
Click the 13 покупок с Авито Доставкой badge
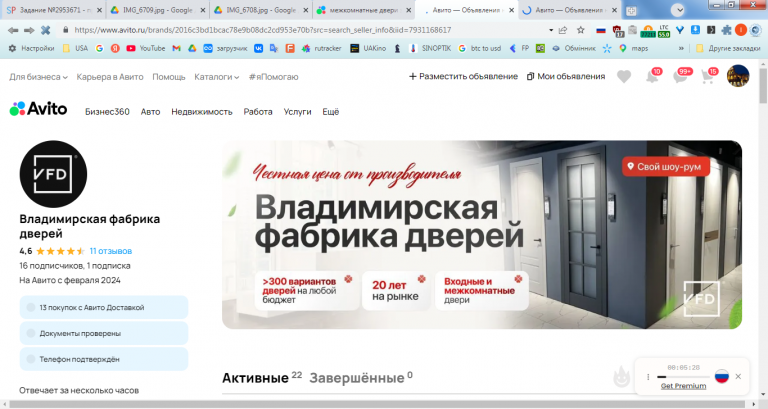pyautogui.click(x=104, y=307)
